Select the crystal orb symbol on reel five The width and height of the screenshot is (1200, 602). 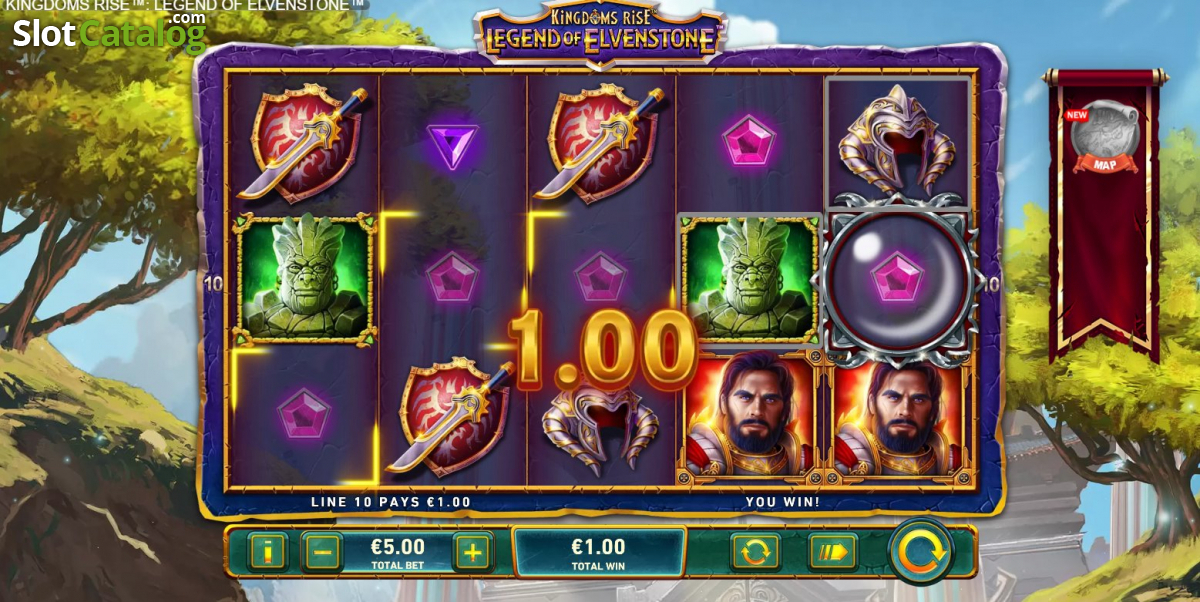898,281
